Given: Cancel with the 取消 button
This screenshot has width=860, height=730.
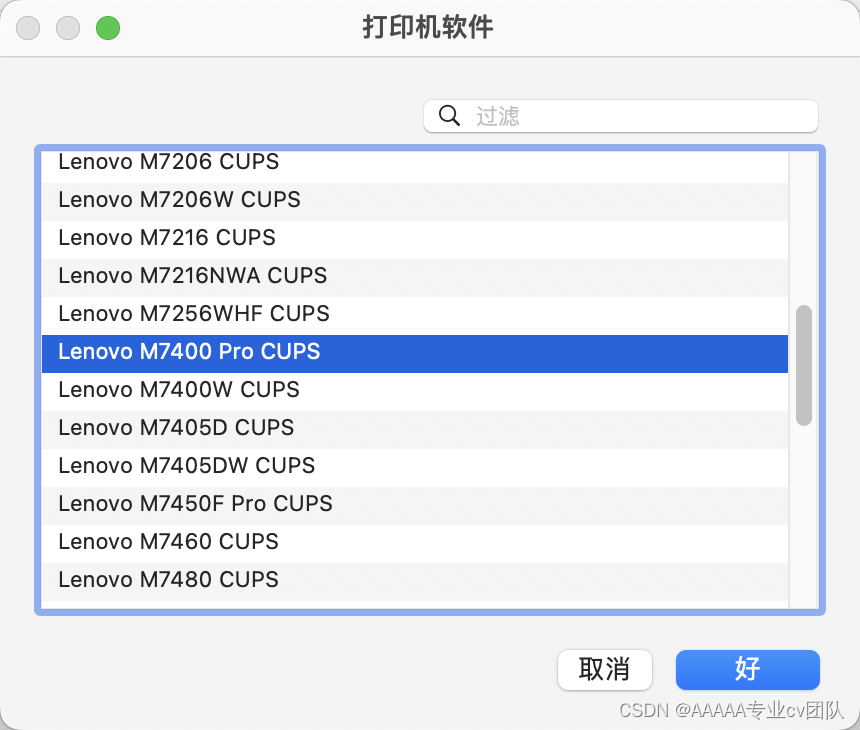Looking at the screenshot, I should click(604, 670).
